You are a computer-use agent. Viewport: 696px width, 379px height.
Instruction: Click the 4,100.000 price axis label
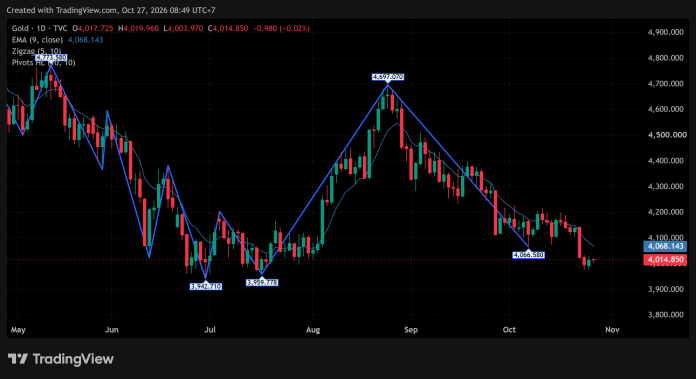click(665, 237)
